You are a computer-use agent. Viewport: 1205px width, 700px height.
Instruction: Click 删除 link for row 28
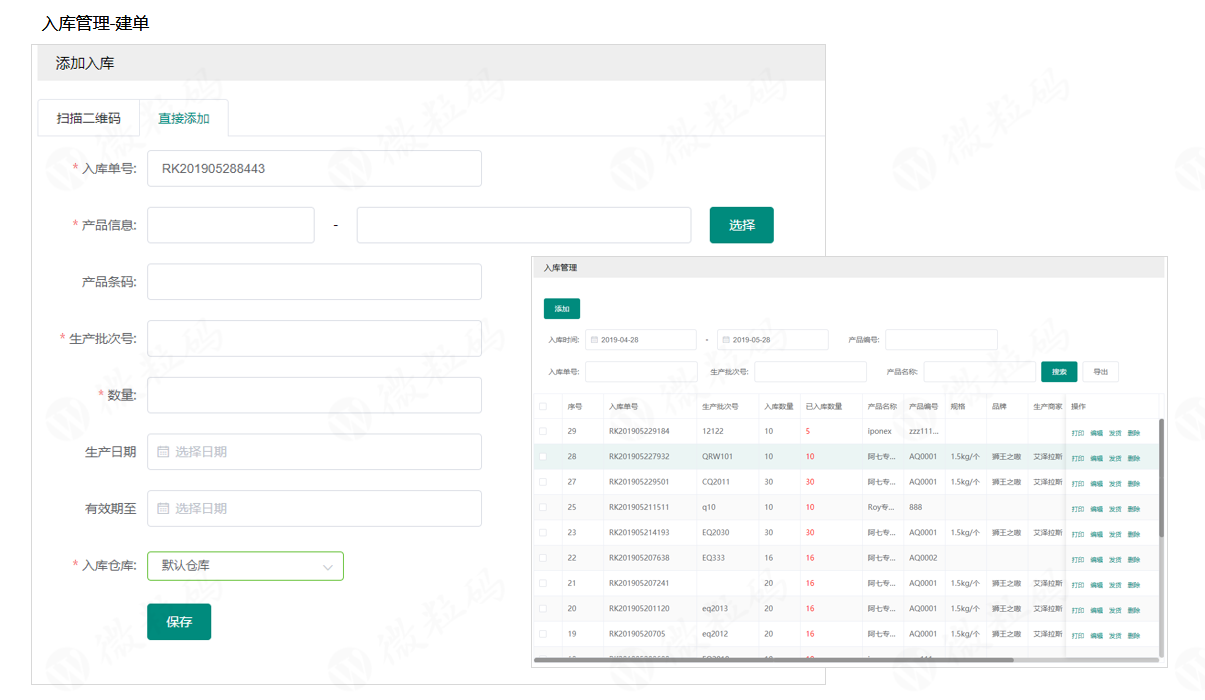click(x=1133, y=458)
